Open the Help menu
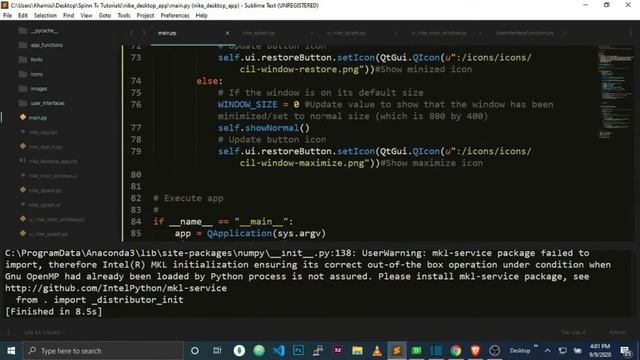This screenshot has width=640, height=360. coord(202,16)
